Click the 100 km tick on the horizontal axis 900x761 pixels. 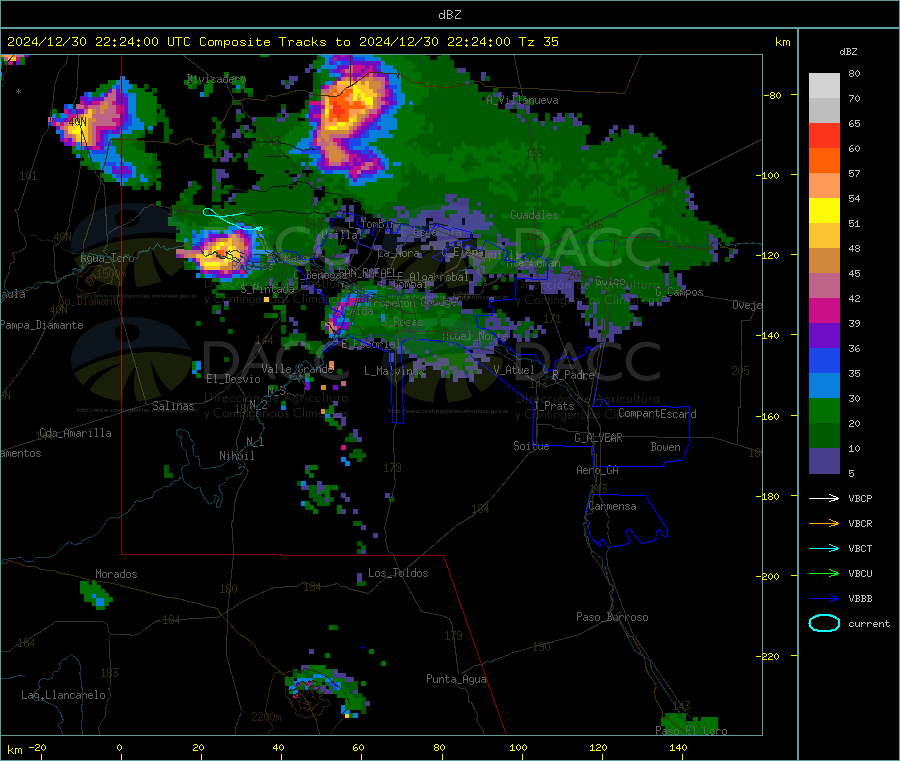pos(518,748)
